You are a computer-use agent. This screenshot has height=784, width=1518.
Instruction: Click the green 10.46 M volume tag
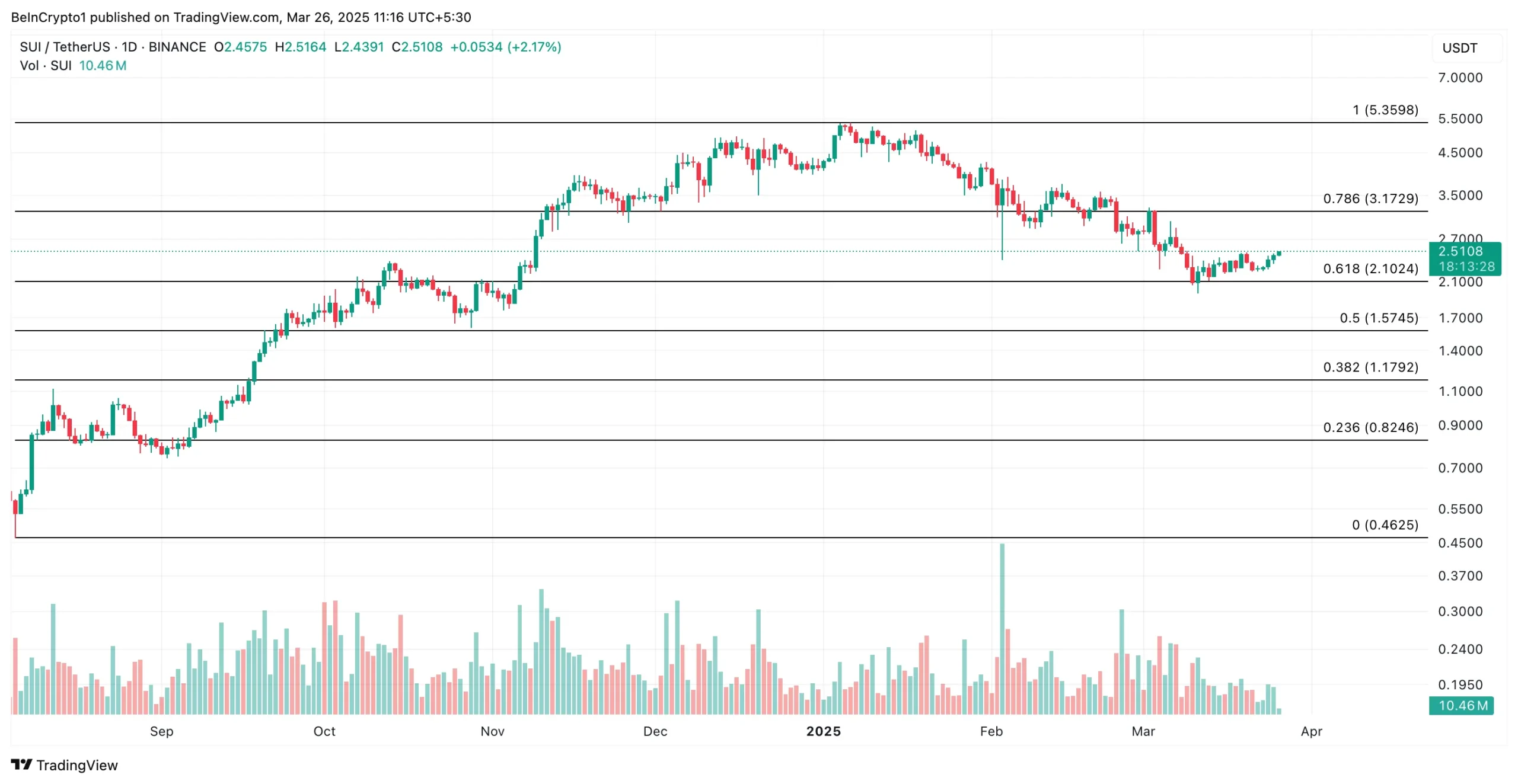click(1460, 705)
